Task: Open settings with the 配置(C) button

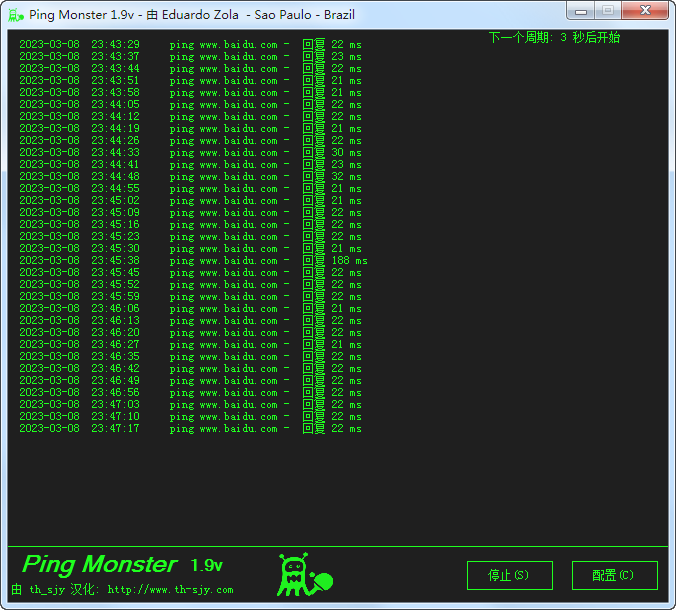Action: coord(614,576)
